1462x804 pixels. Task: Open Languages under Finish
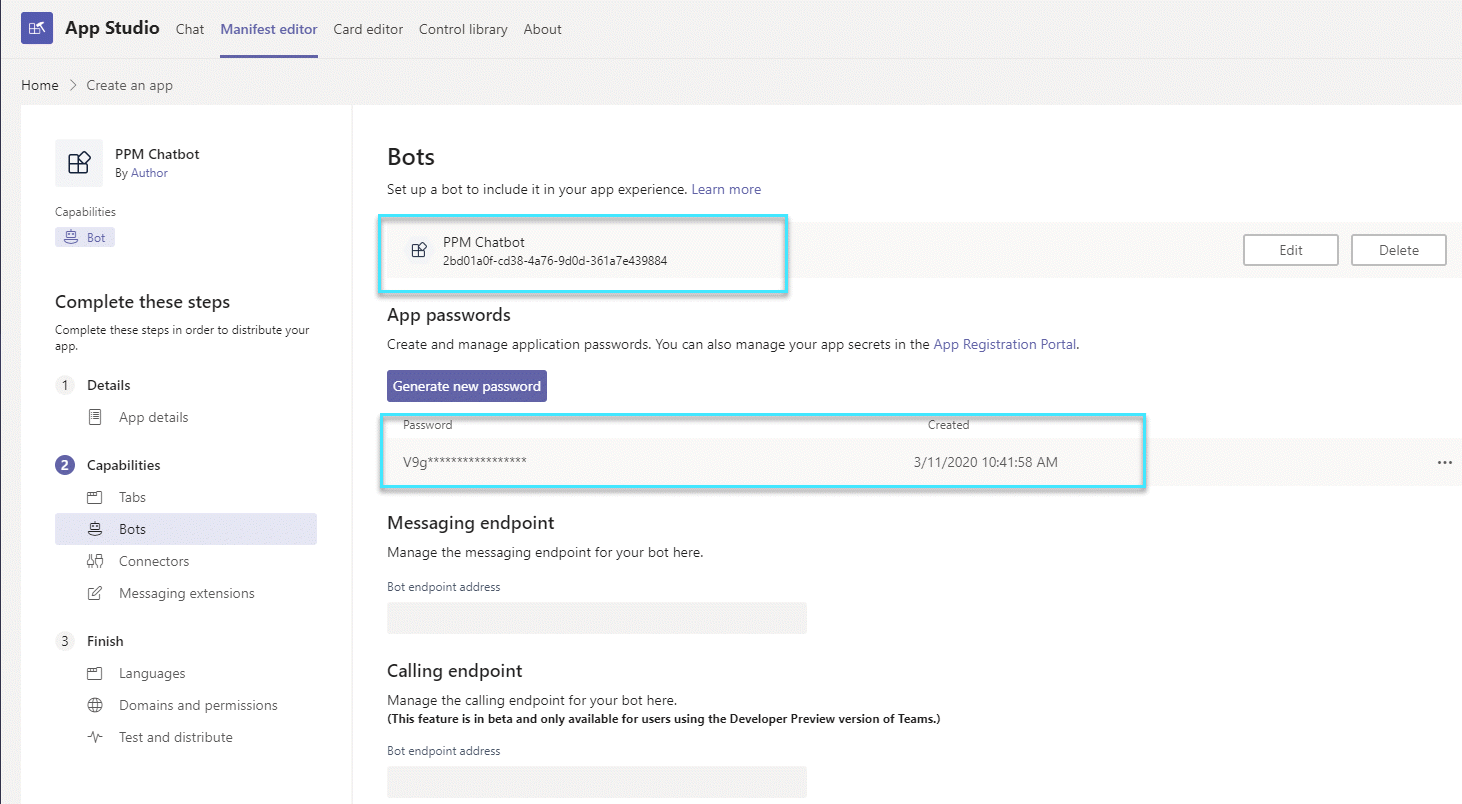tap(152, 673)
